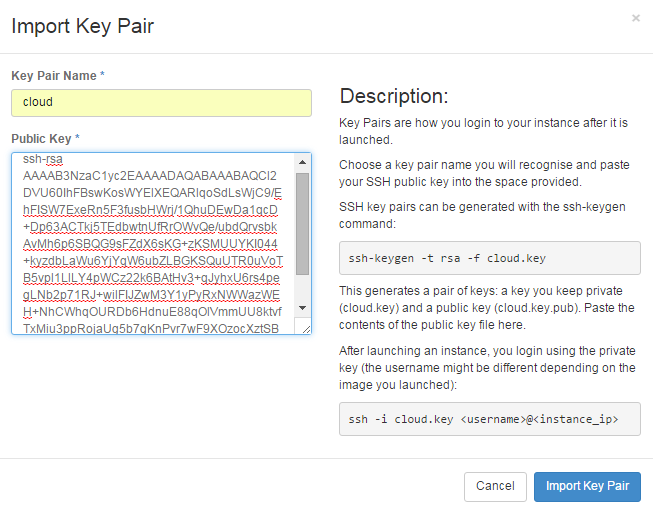The width and height of the screenshot is (653, 513).
Task: Click the ssh-keygen command code block
Action: tap(490, 258)
